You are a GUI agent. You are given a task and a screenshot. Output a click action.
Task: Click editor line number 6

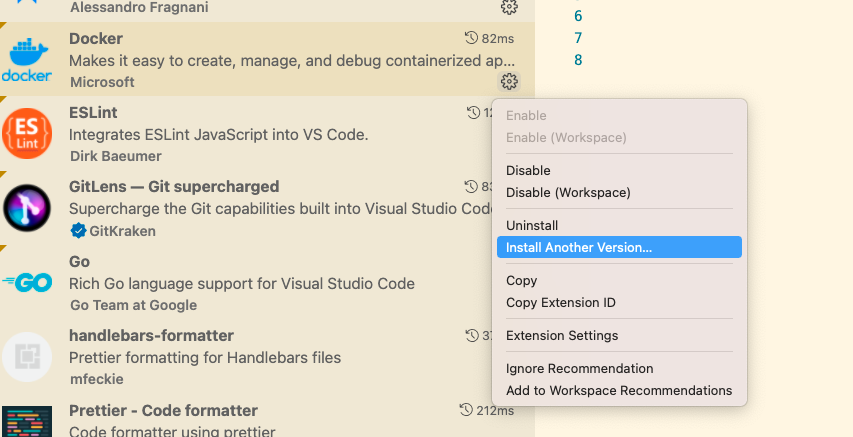578,16
